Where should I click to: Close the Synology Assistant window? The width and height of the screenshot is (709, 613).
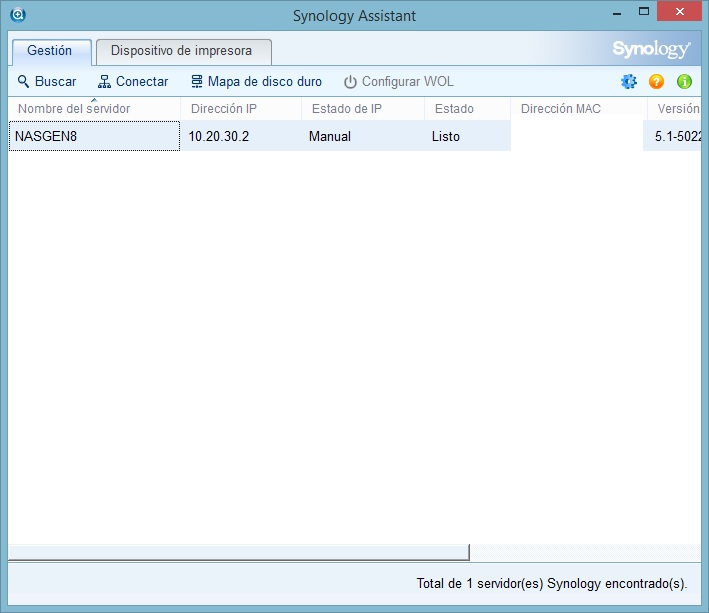pos(679,12)
